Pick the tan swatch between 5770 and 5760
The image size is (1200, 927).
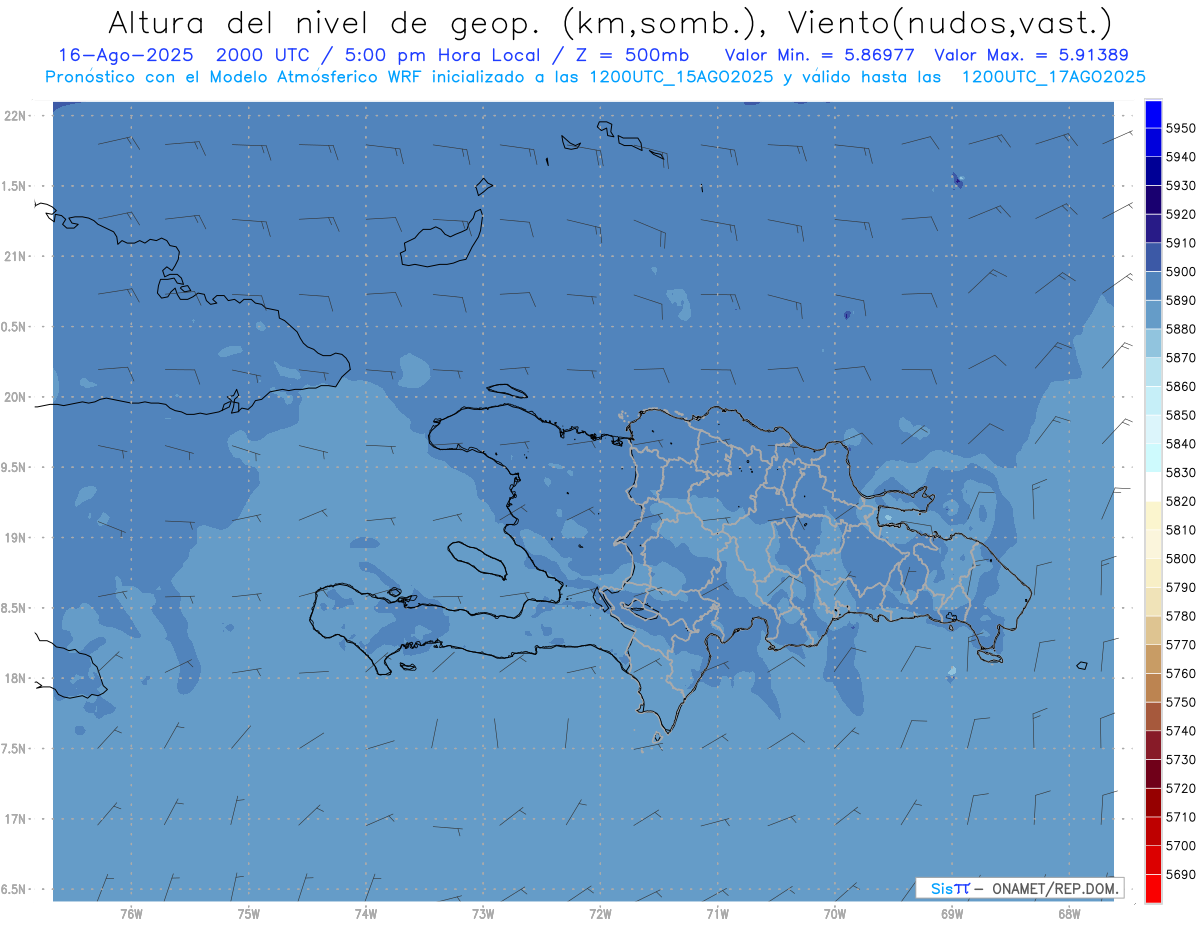pyautogui.click(x=1153, y=659)
